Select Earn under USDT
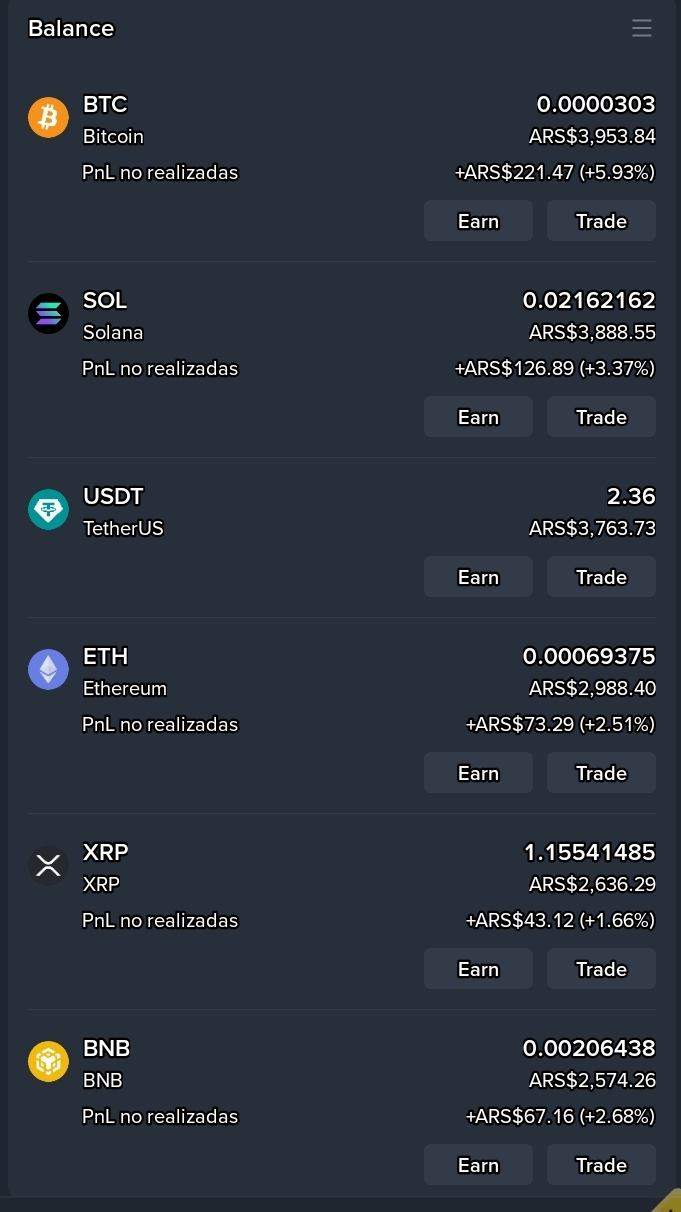 [478, 577]
